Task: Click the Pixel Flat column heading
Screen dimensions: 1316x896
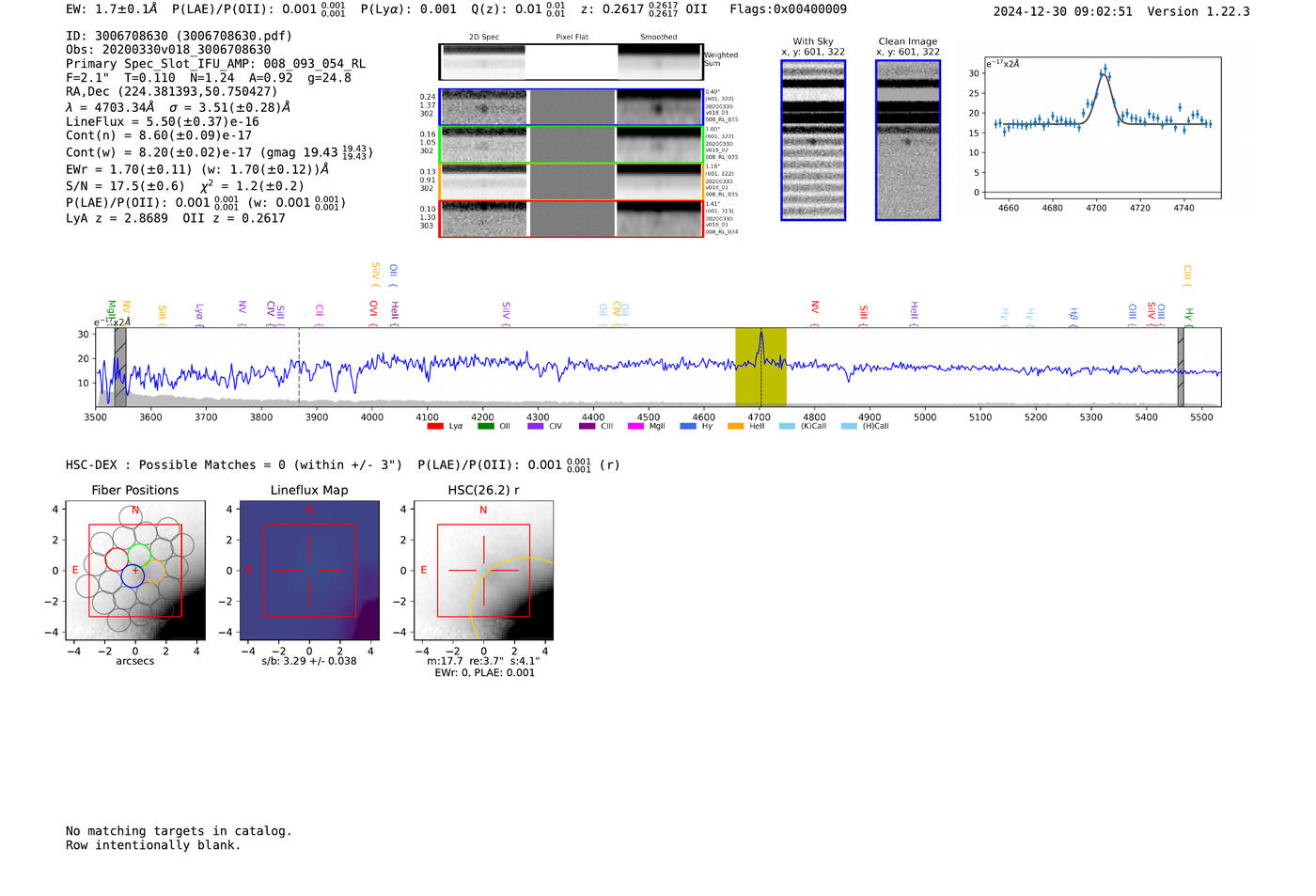Action: pos(572,38)
